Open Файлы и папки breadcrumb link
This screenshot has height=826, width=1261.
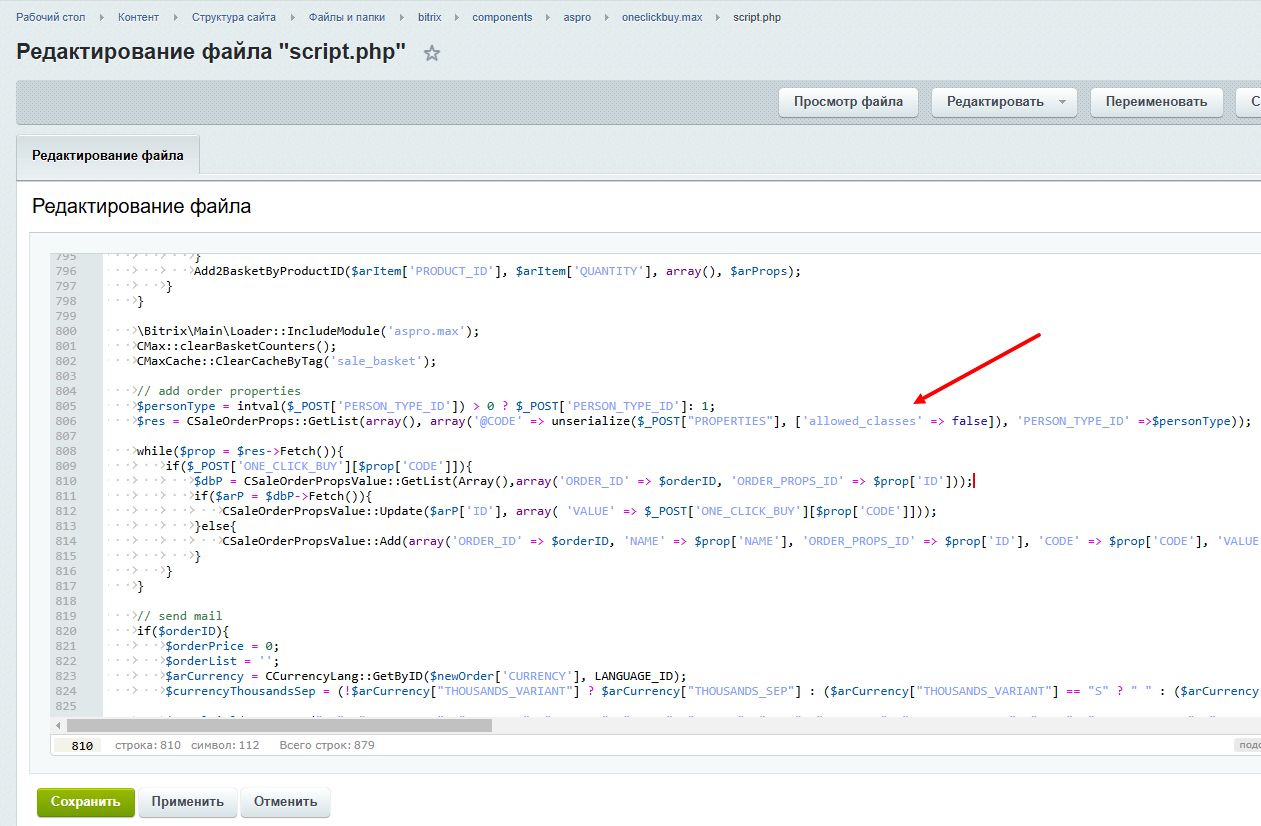[x=347, y=17]
